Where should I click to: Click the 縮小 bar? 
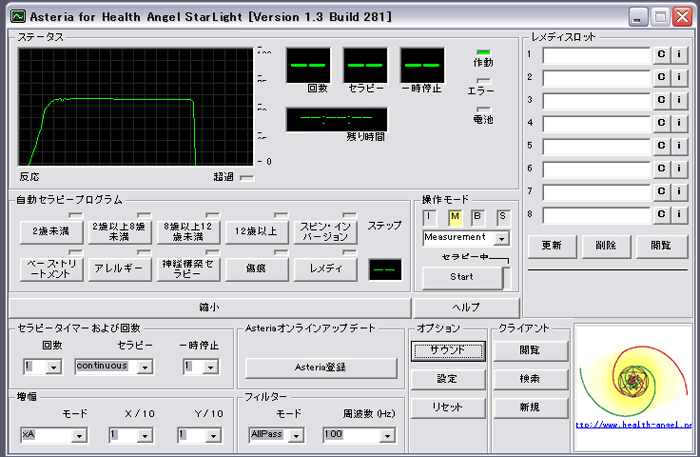209,305
